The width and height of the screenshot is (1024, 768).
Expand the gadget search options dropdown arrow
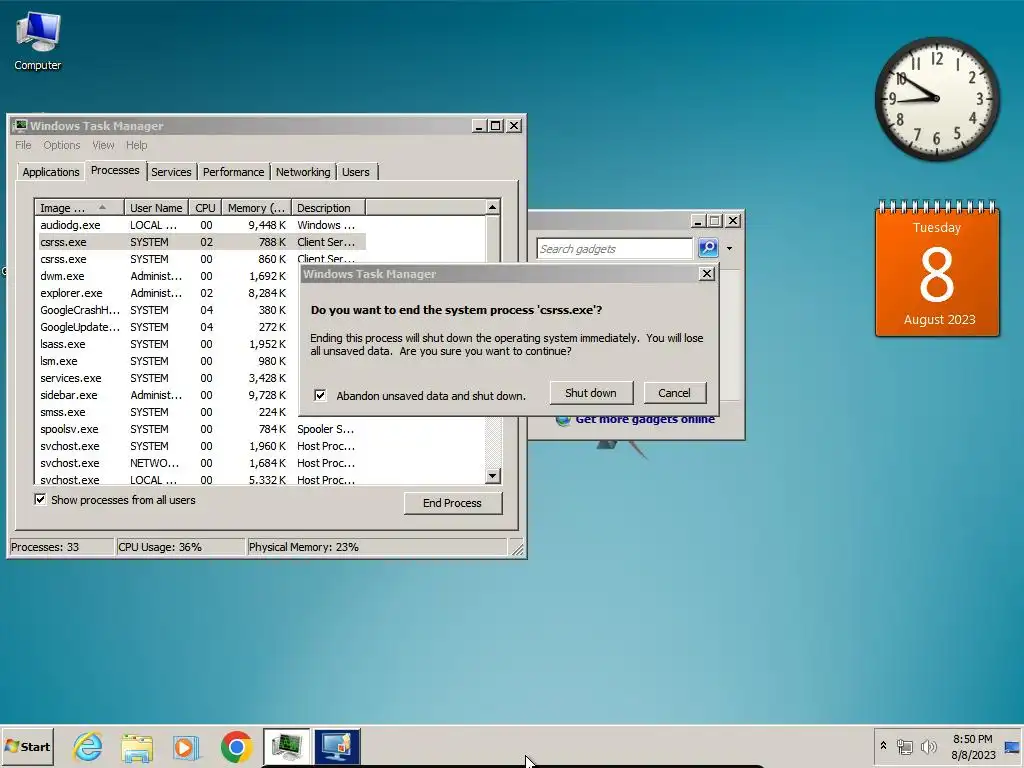point(729,248)
